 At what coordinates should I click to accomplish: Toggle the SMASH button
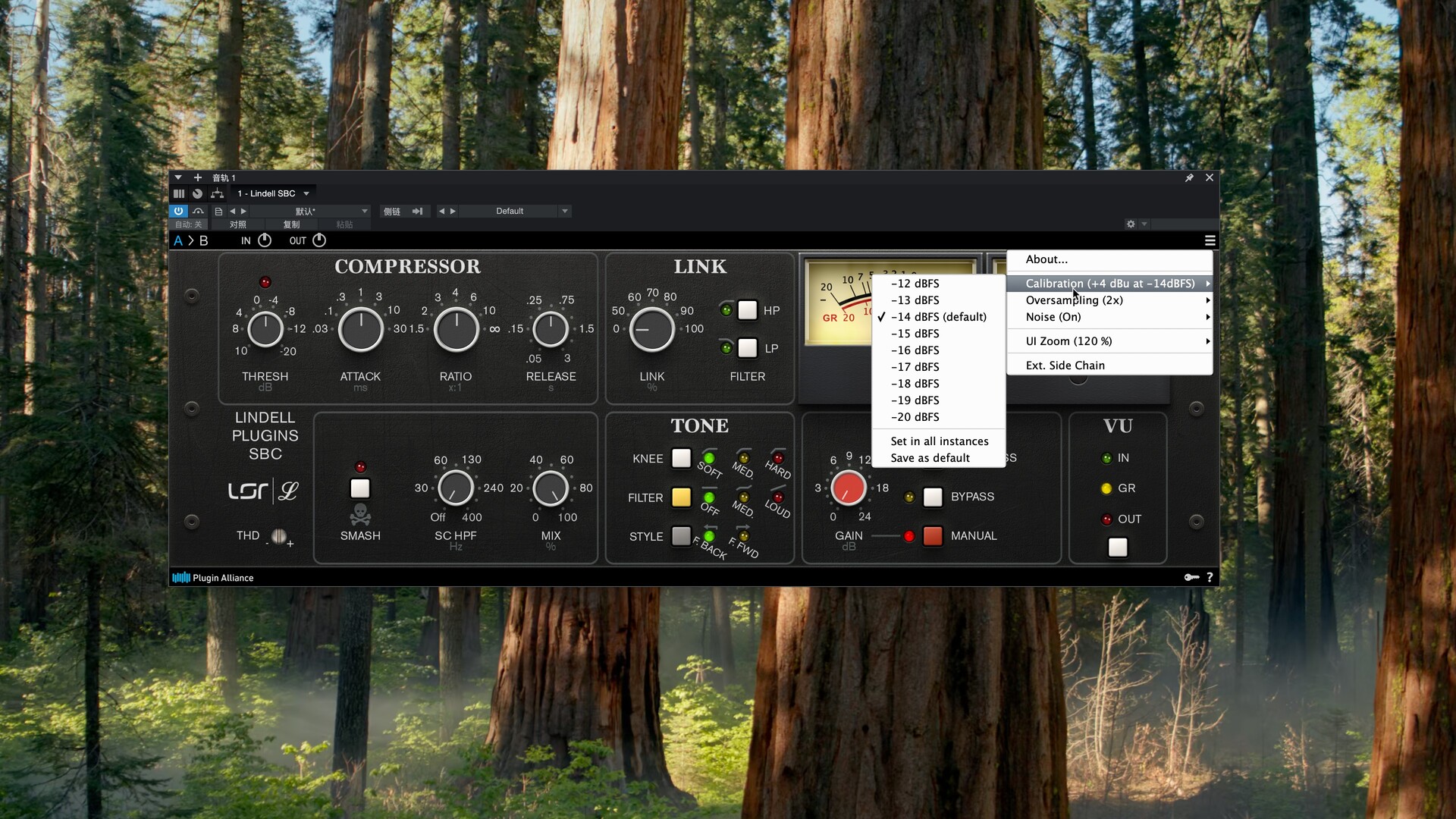[360, 488]
